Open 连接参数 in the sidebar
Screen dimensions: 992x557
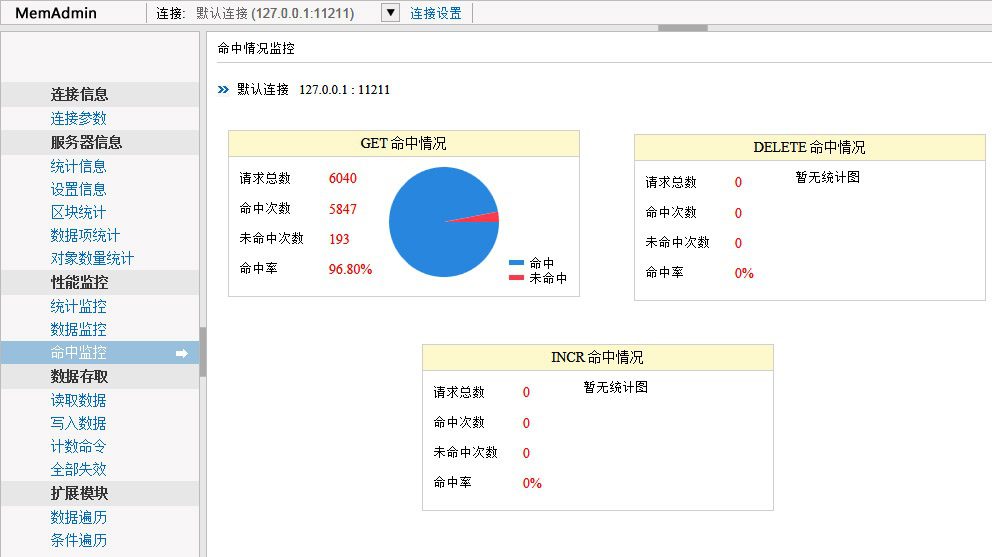[78, 118]
